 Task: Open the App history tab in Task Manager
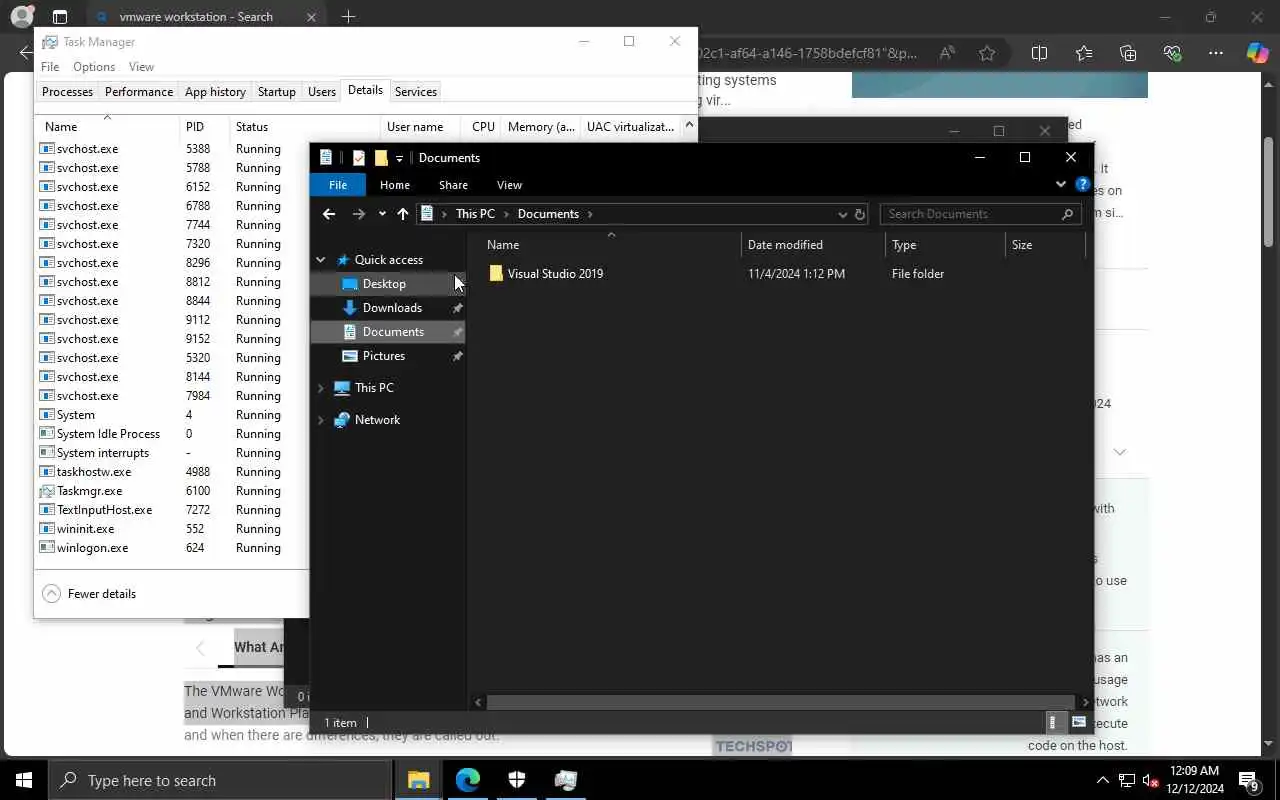pos(215,92)
